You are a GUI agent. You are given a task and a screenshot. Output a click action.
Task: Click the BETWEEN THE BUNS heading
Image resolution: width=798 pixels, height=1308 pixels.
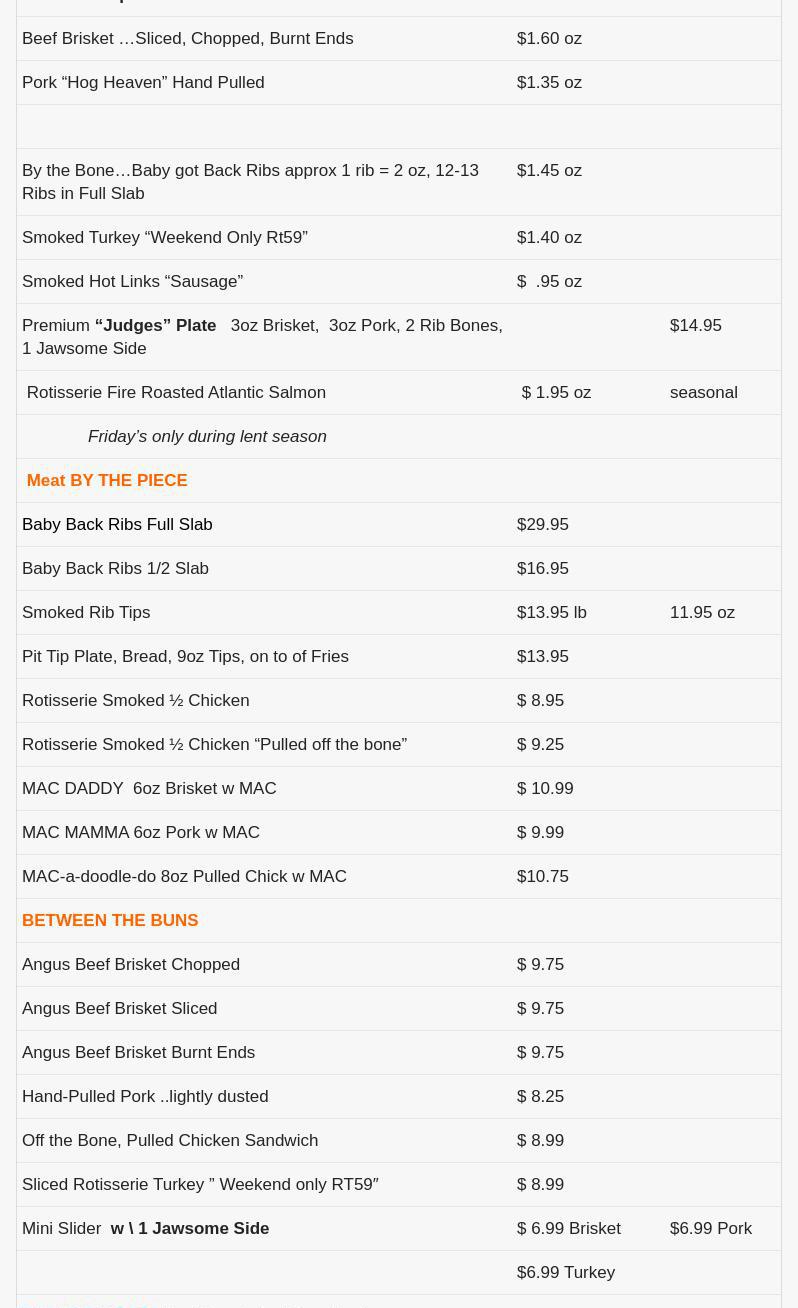[x=110, y=920]
